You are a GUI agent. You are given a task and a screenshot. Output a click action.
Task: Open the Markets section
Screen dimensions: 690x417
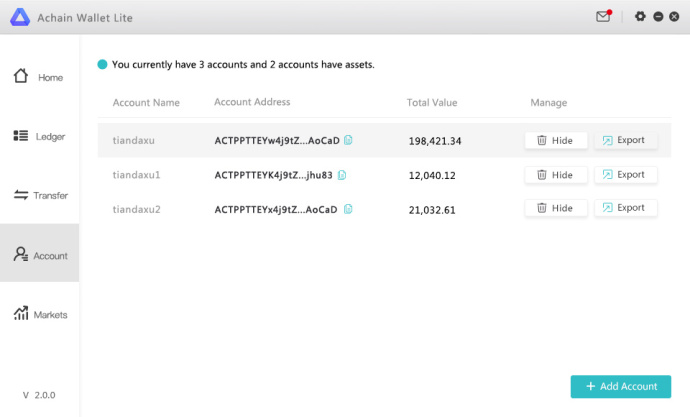click(x=39, y=314)
